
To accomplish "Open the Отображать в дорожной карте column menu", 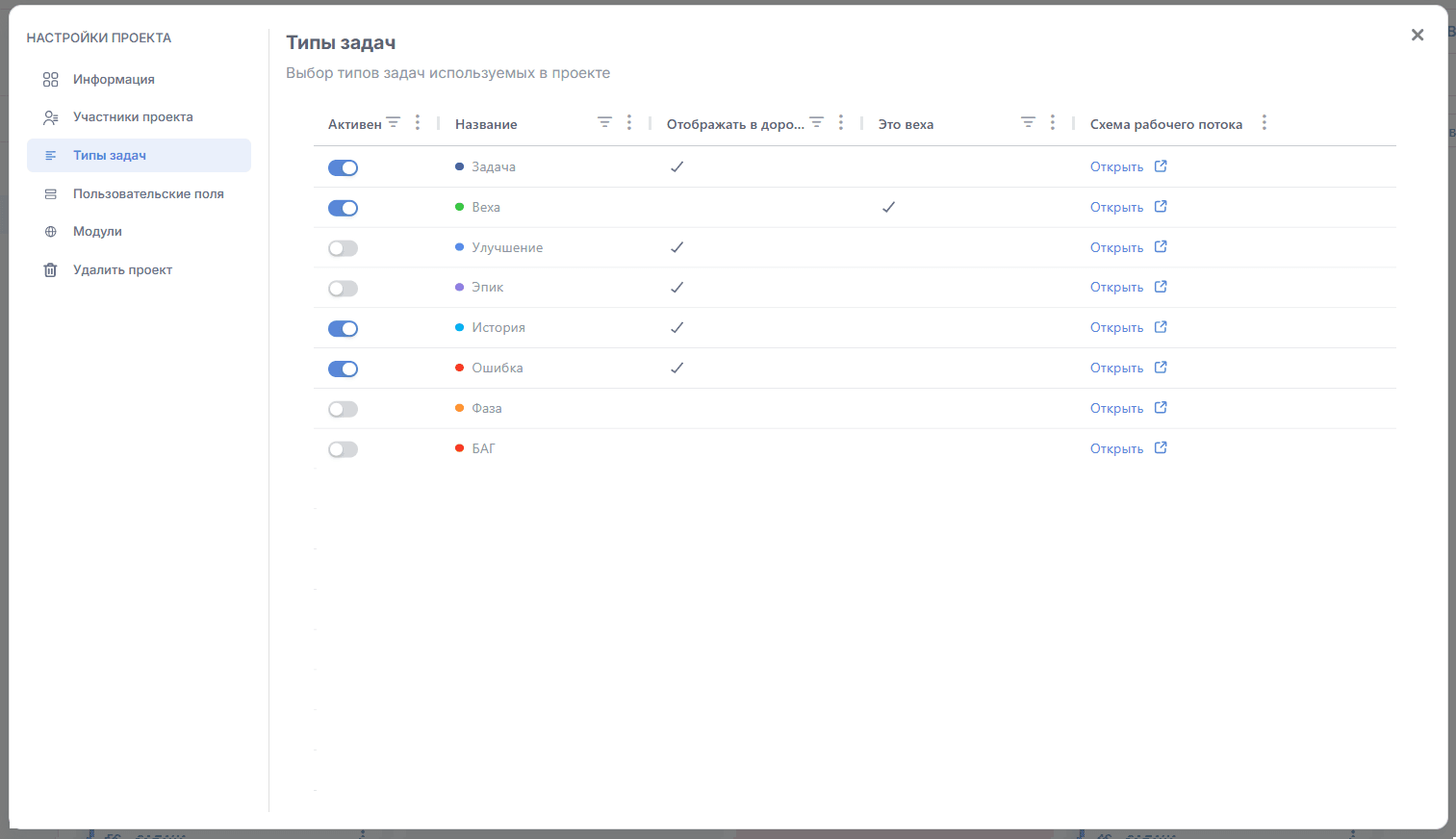I will click(841, 123).
